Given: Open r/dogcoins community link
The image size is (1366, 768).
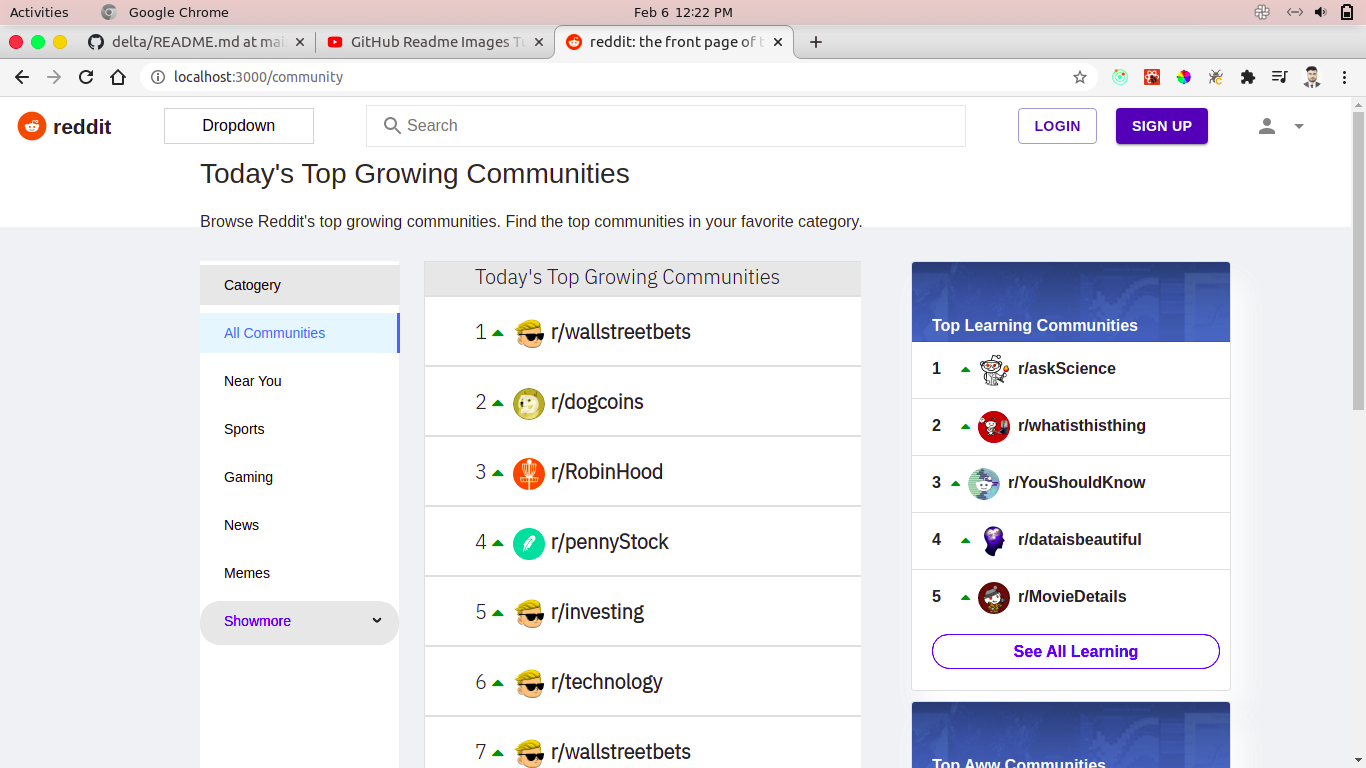Looking at the screenshot, I should point(597,402).
